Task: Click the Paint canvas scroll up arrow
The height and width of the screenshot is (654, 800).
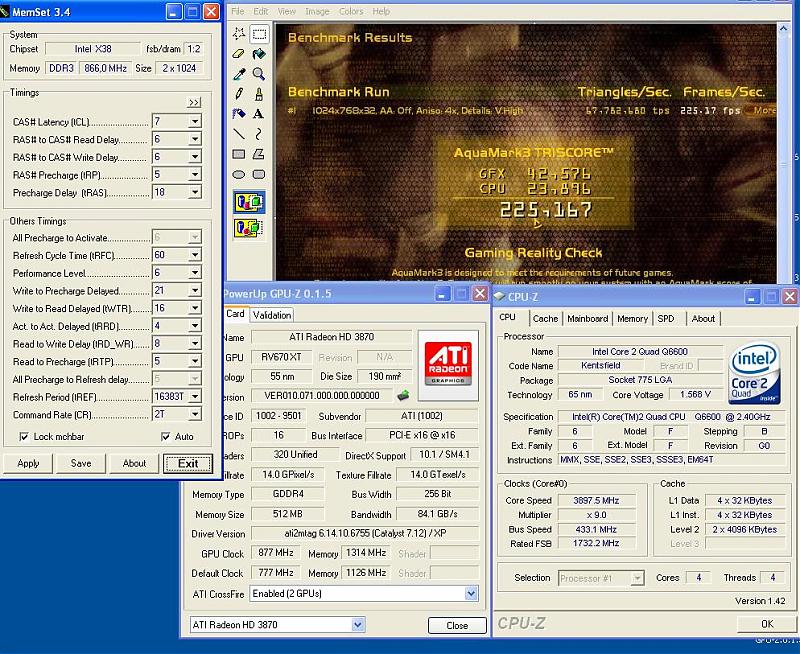Action: [x=783, y=30]
